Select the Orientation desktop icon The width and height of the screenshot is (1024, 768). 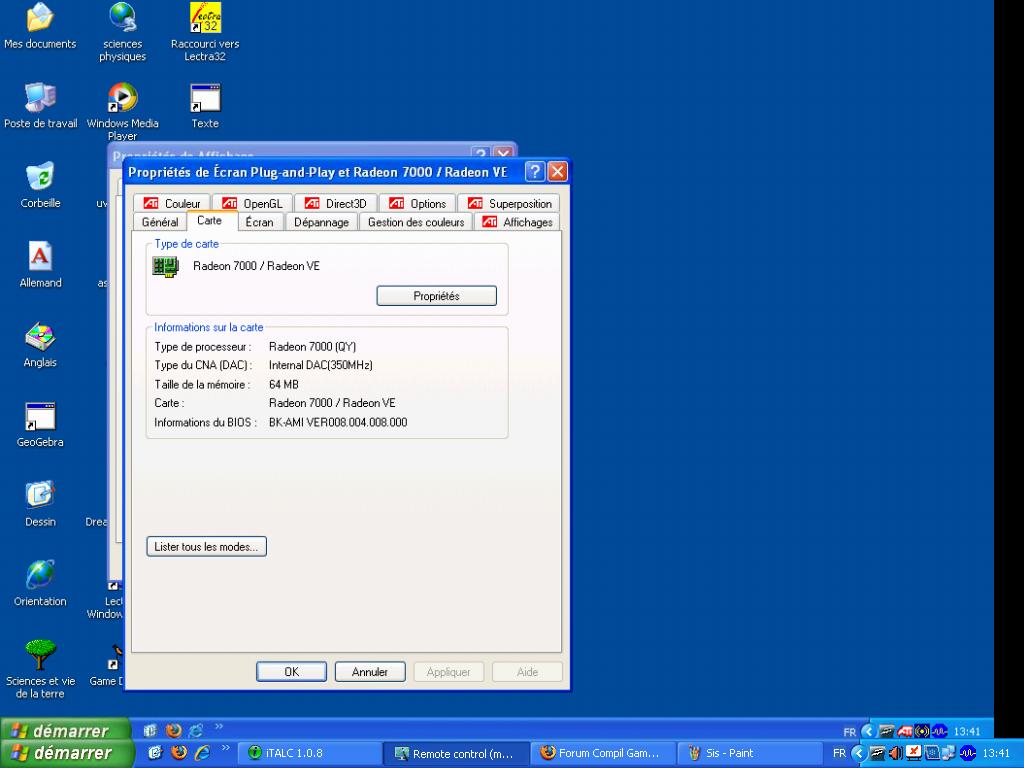click(40, 584)
